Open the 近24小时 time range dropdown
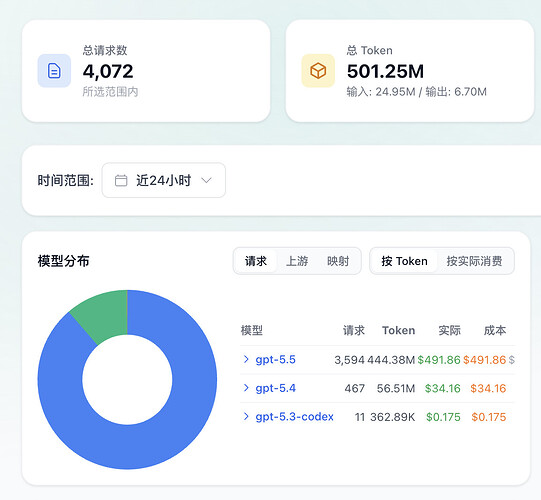541x500 pixels. click(164, 180)
